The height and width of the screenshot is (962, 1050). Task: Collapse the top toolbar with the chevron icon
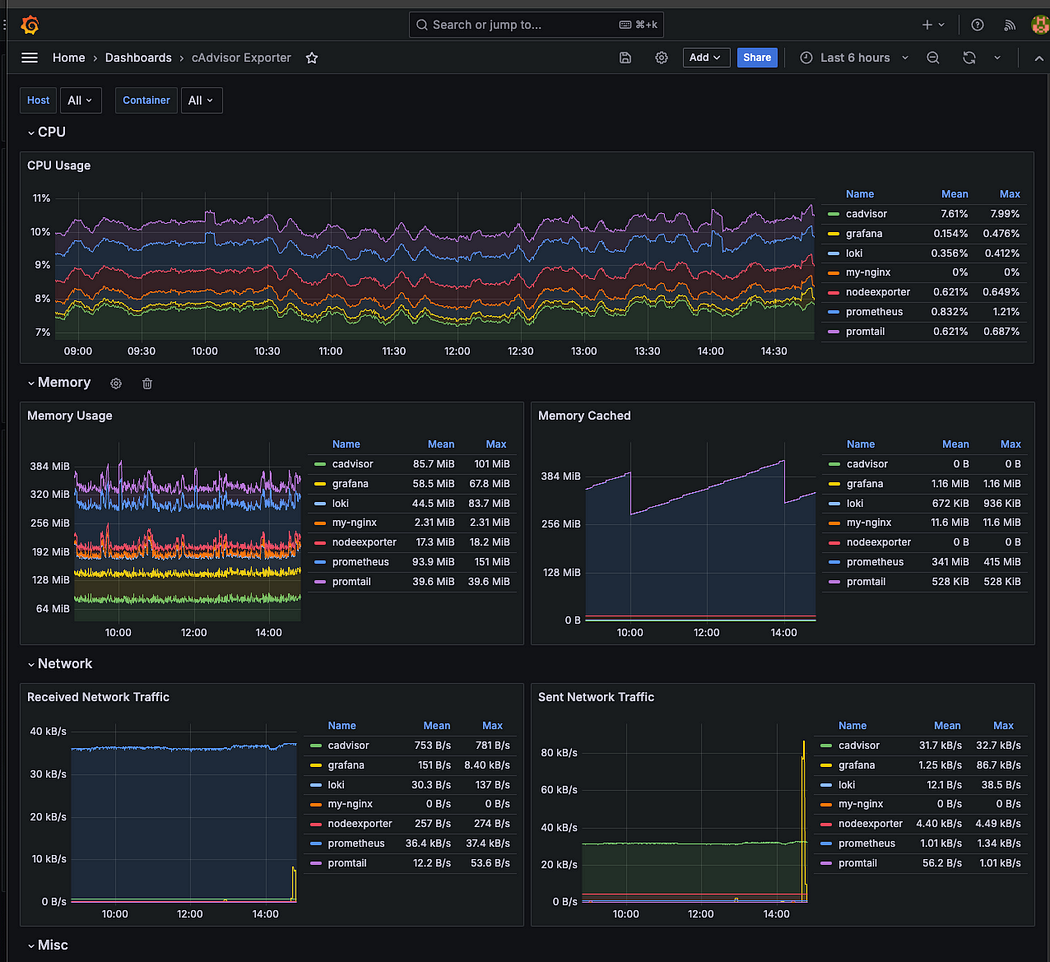pyautogui.click(x=1039, y=58)
